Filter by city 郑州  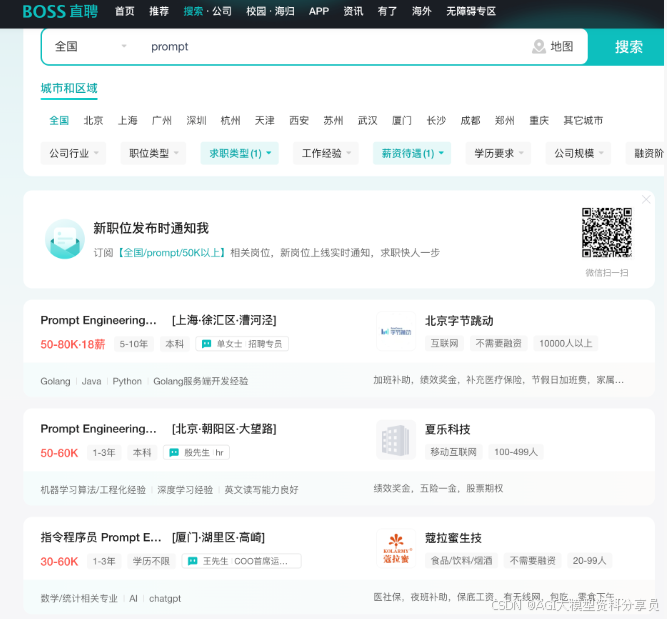point(505,120)
